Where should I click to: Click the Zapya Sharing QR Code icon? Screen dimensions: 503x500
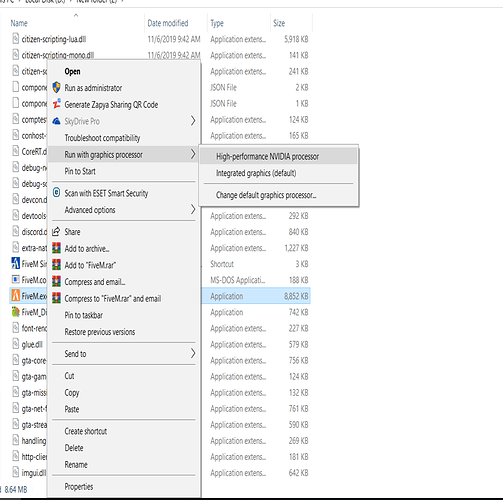(x=57, y=104)
